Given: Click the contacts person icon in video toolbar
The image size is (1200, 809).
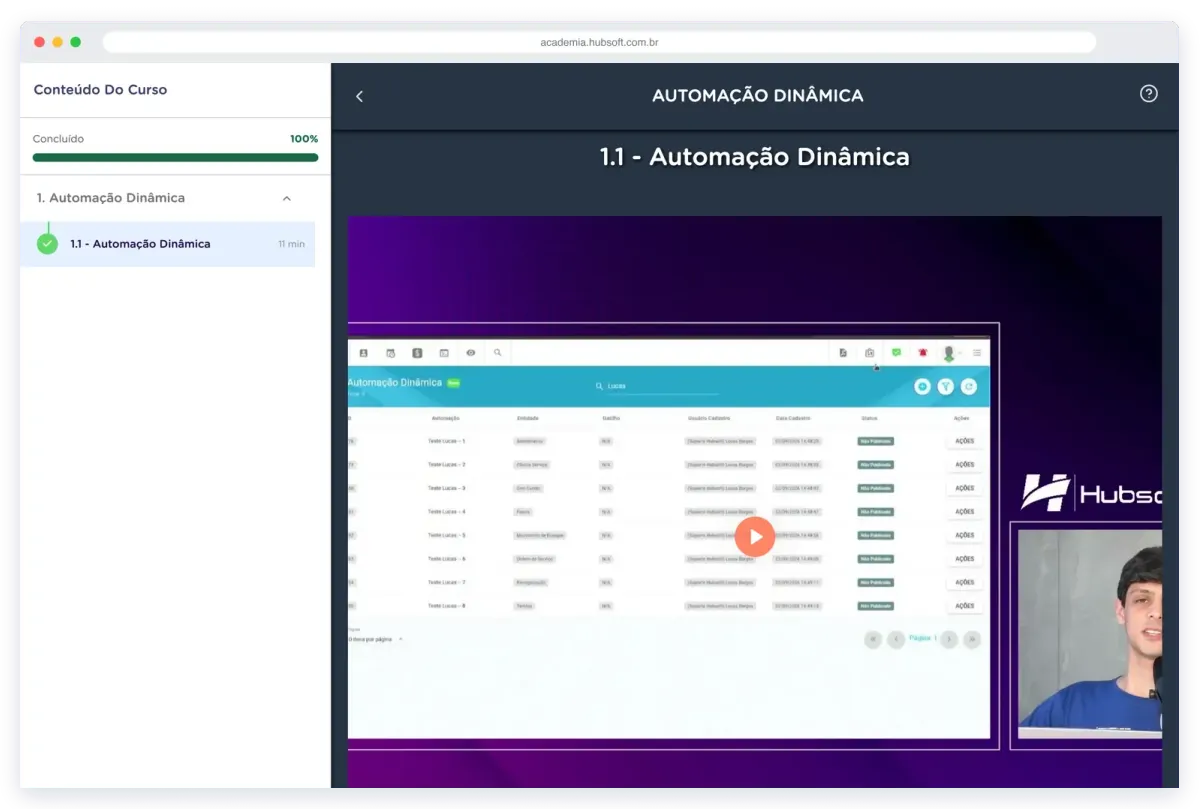Looking at the screenshot, I should 364,353.
